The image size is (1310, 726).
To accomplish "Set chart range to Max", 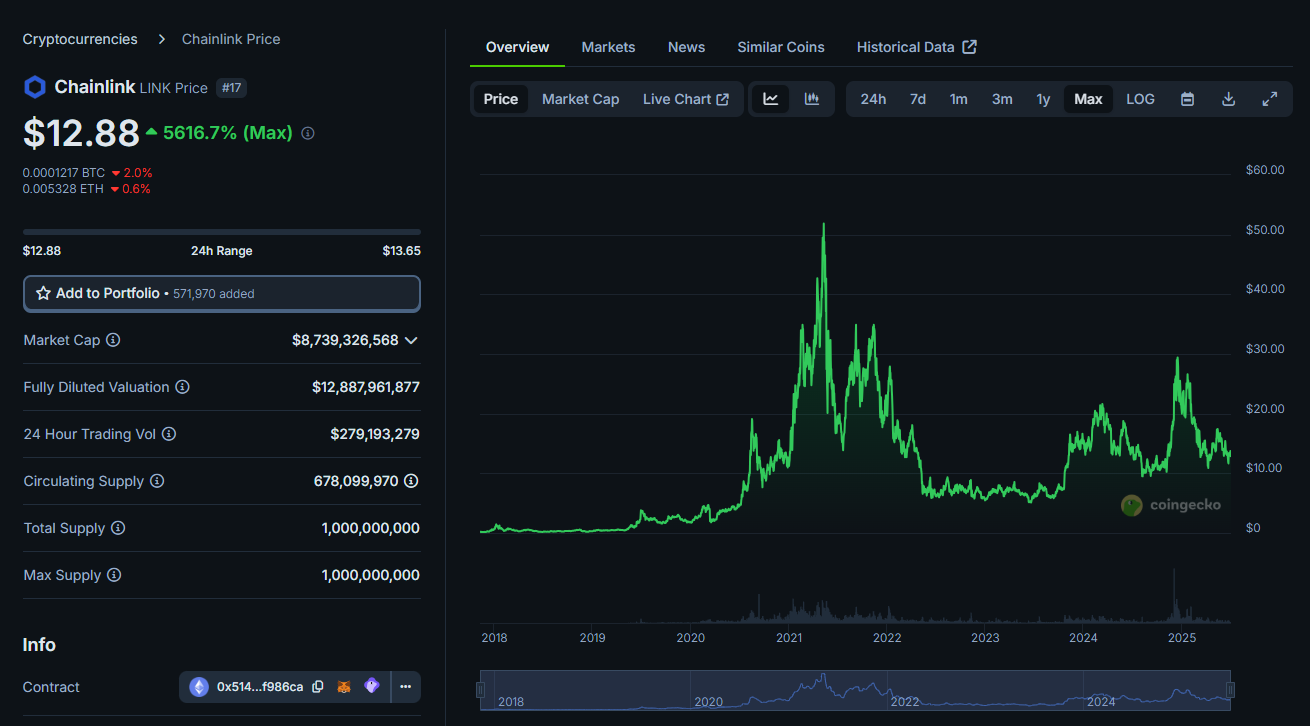I will click(x=1088, y=99).
